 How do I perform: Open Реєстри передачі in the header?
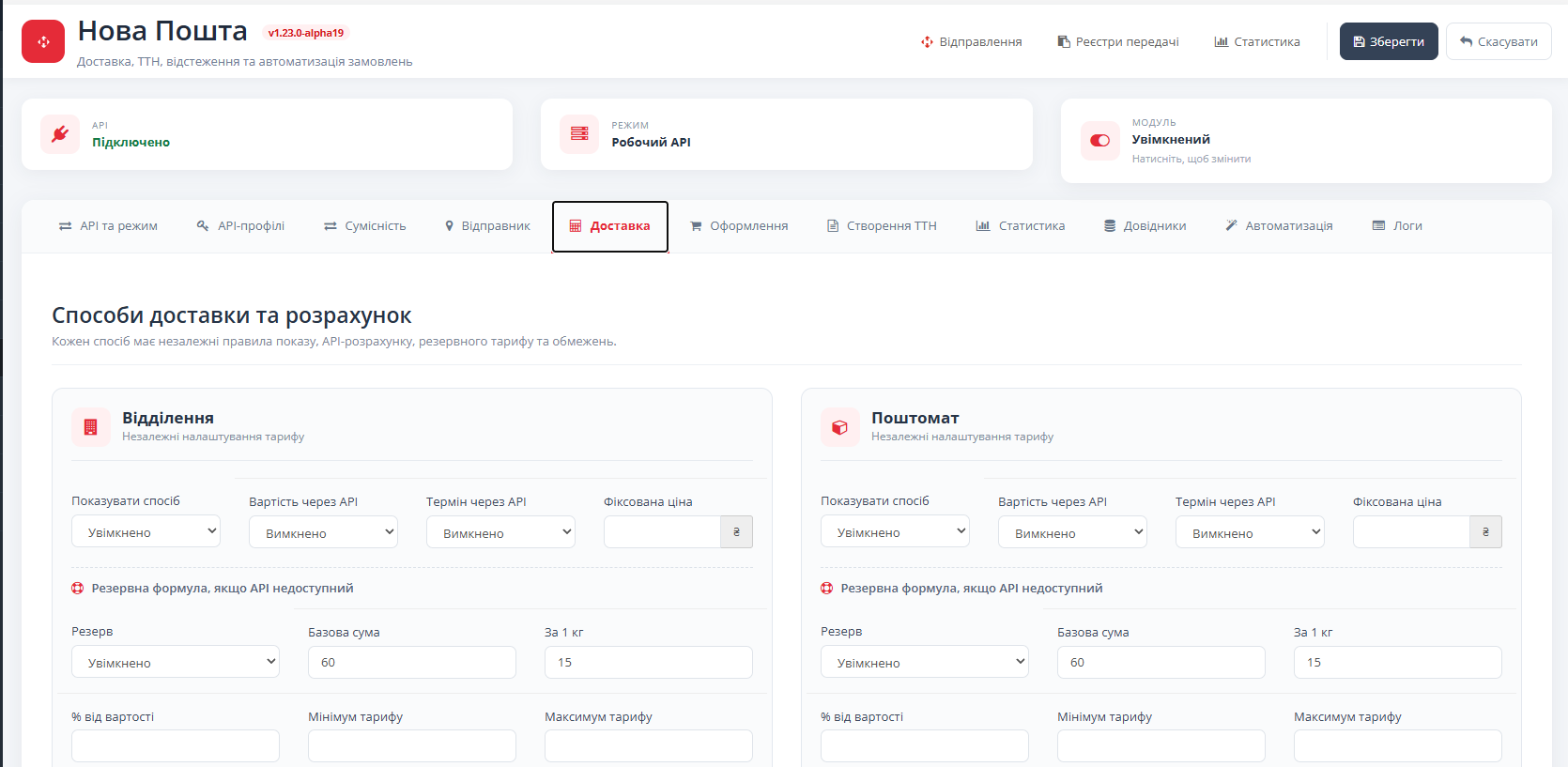1118,41
